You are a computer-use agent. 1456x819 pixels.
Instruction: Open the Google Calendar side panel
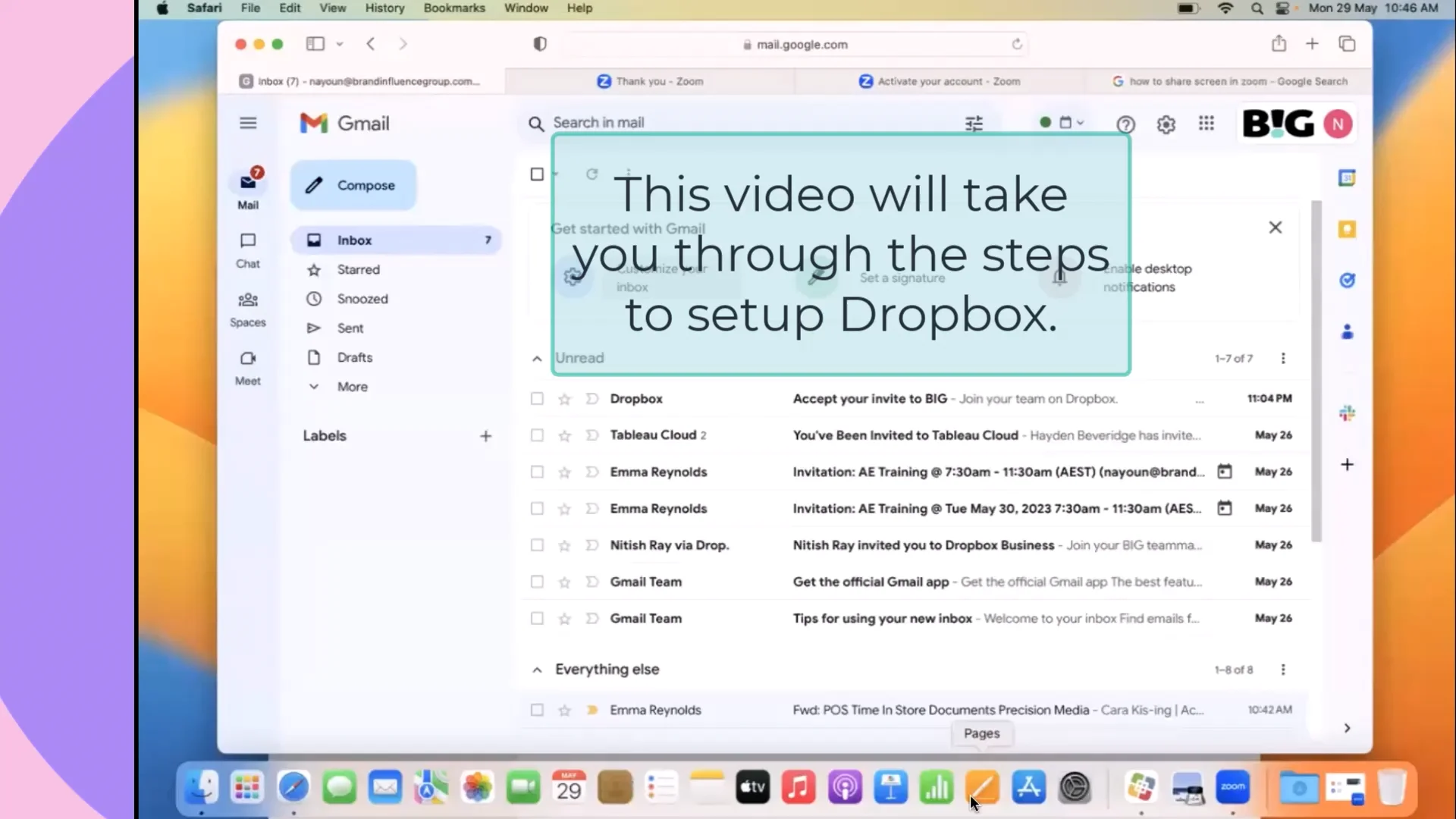click(x=1348, y=177)
